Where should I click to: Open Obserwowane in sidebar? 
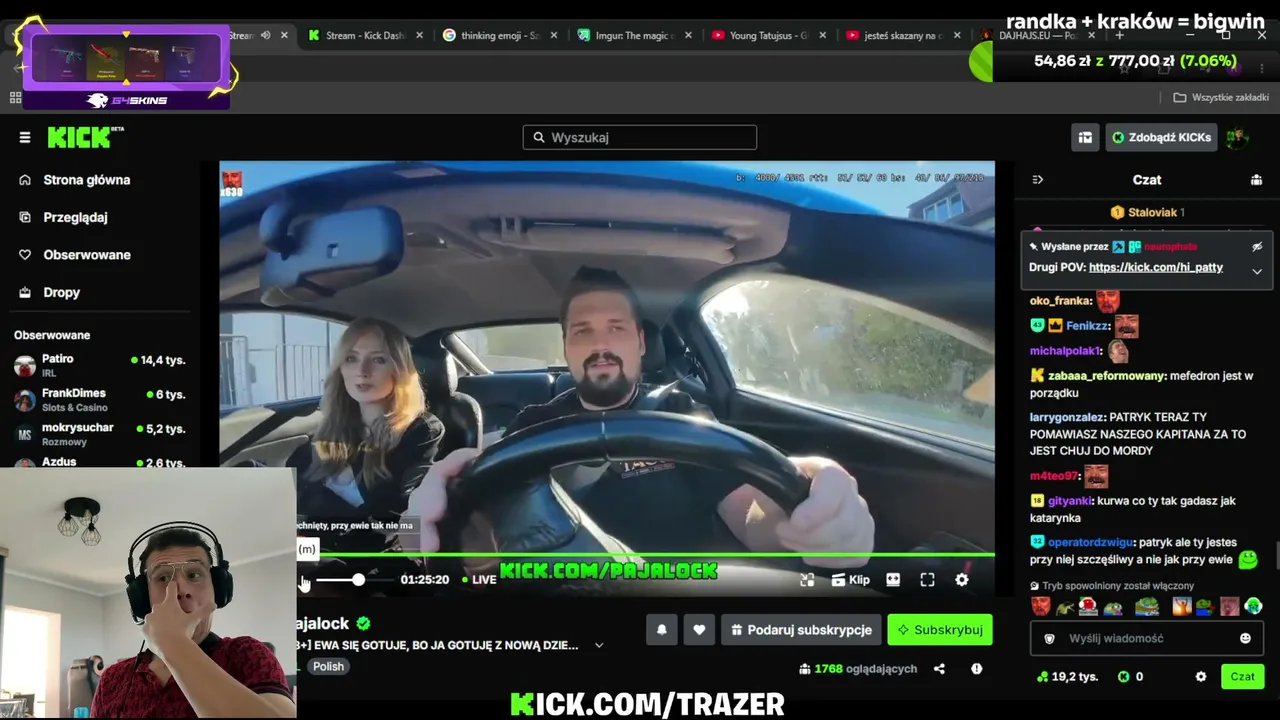[x=75, y=255]
